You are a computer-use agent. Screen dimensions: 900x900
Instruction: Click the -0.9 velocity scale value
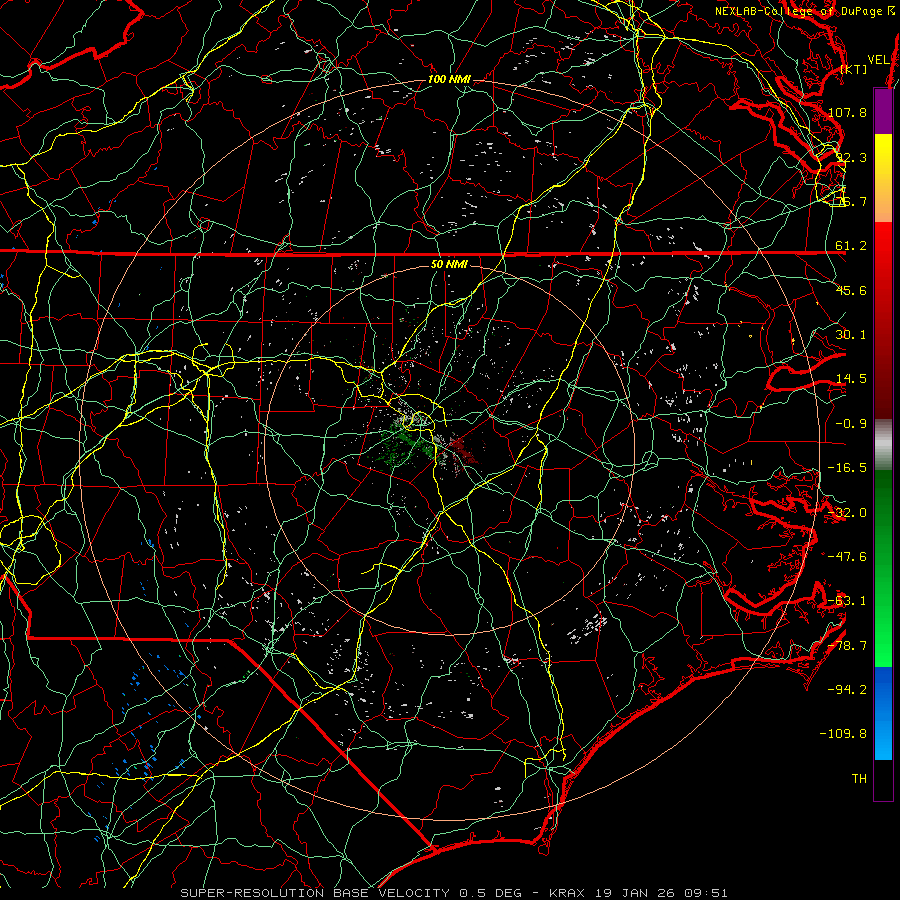coord(851,424)
